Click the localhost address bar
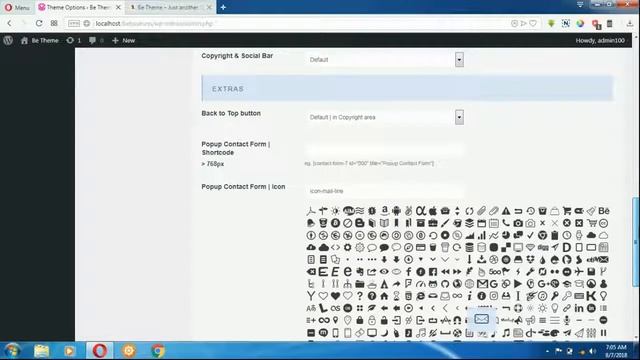The height and width of the screenshot is (360, 640). click(x=286, y=23)
